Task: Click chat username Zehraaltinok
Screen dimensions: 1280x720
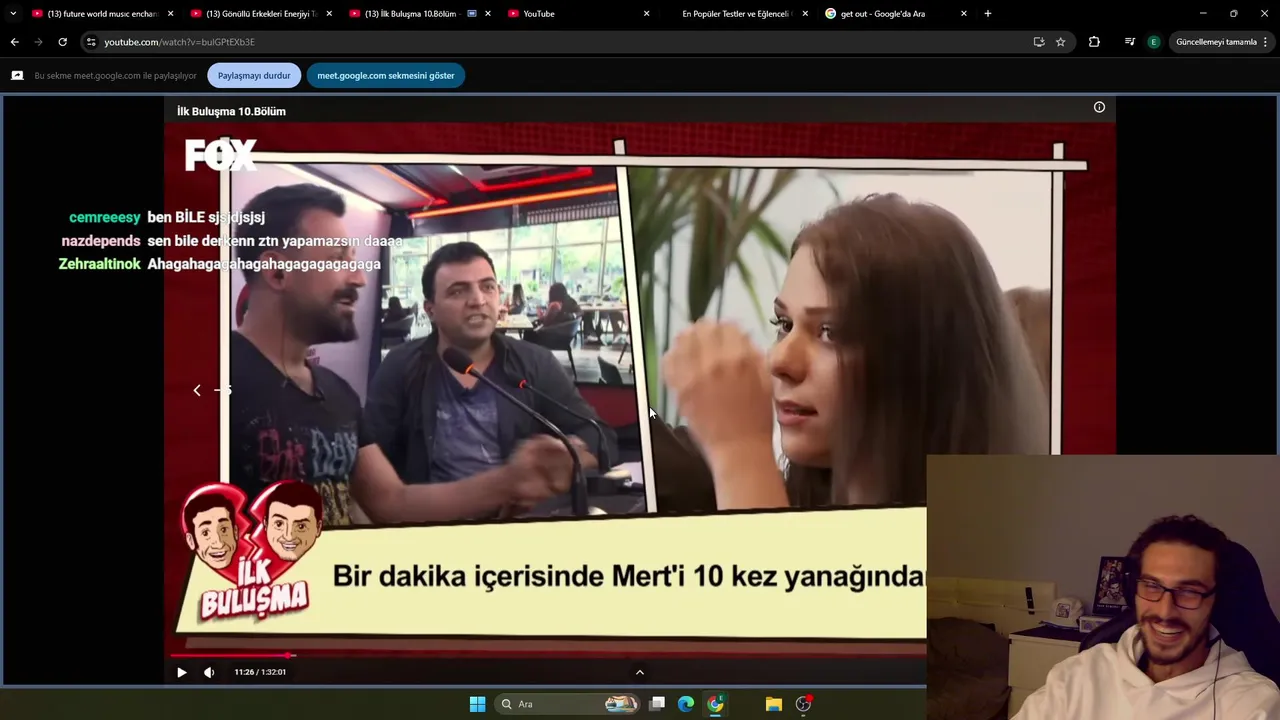Action: pos(100,264)
